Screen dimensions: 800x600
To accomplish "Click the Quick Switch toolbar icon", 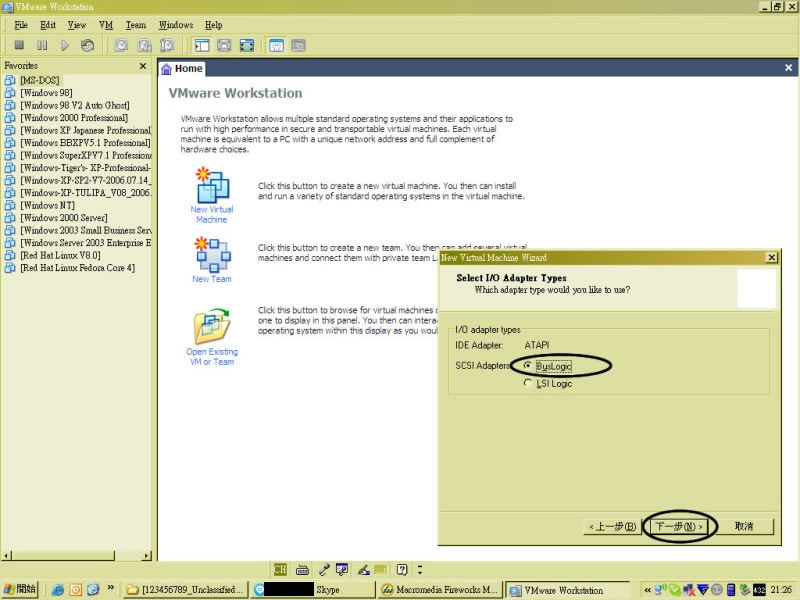I will pos(224,45).
